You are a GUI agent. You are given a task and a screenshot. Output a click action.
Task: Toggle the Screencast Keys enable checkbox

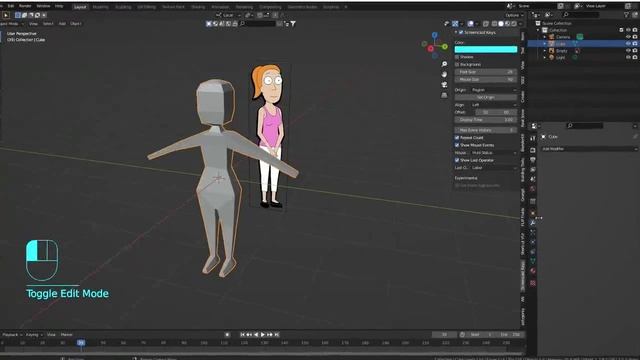coord(461,32)
